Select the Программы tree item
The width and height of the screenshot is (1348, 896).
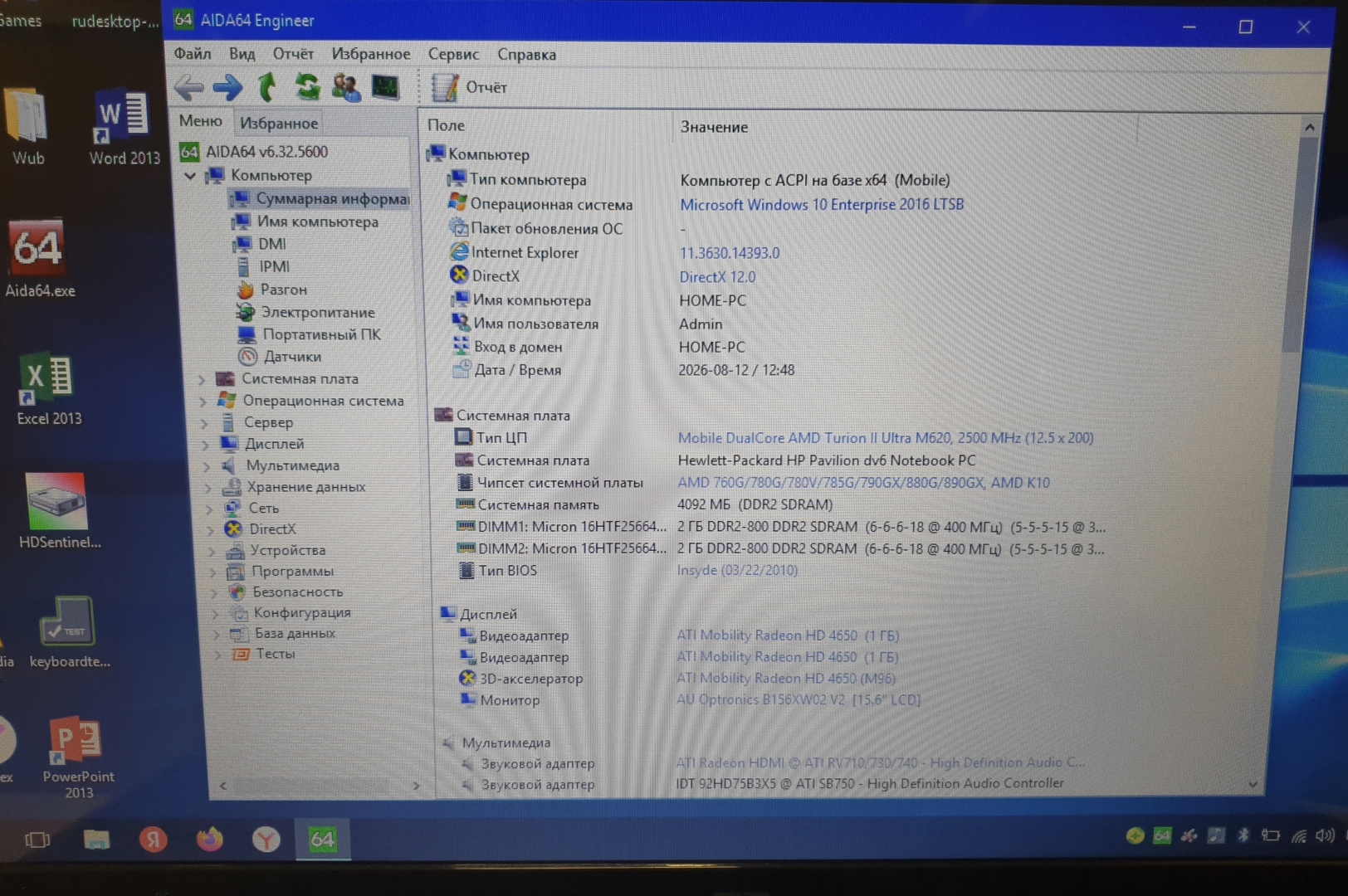281,571
